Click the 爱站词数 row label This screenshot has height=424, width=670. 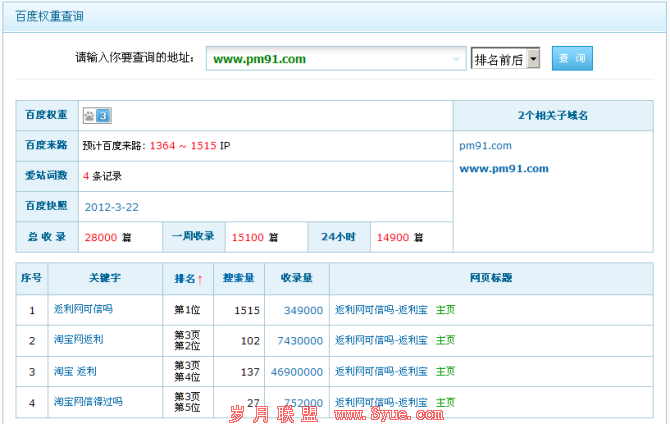click(x=47, y=176)
